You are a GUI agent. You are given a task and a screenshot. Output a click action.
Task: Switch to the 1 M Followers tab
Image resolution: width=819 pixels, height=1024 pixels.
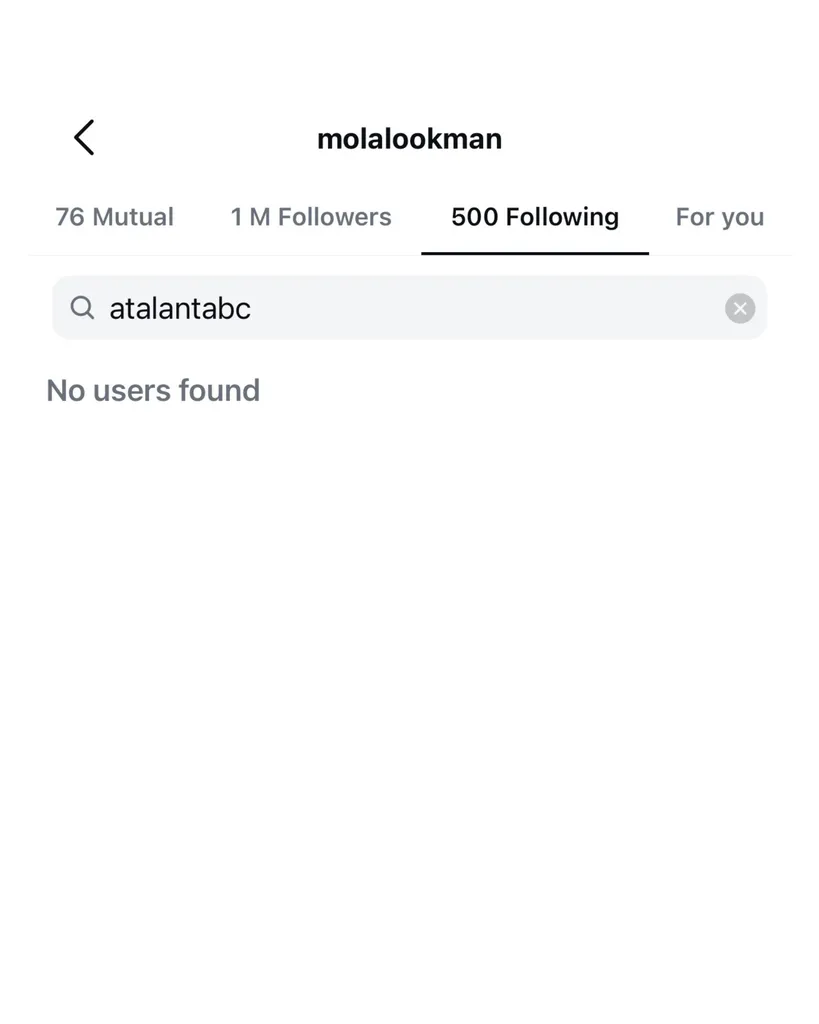click(x=311, y=217)
